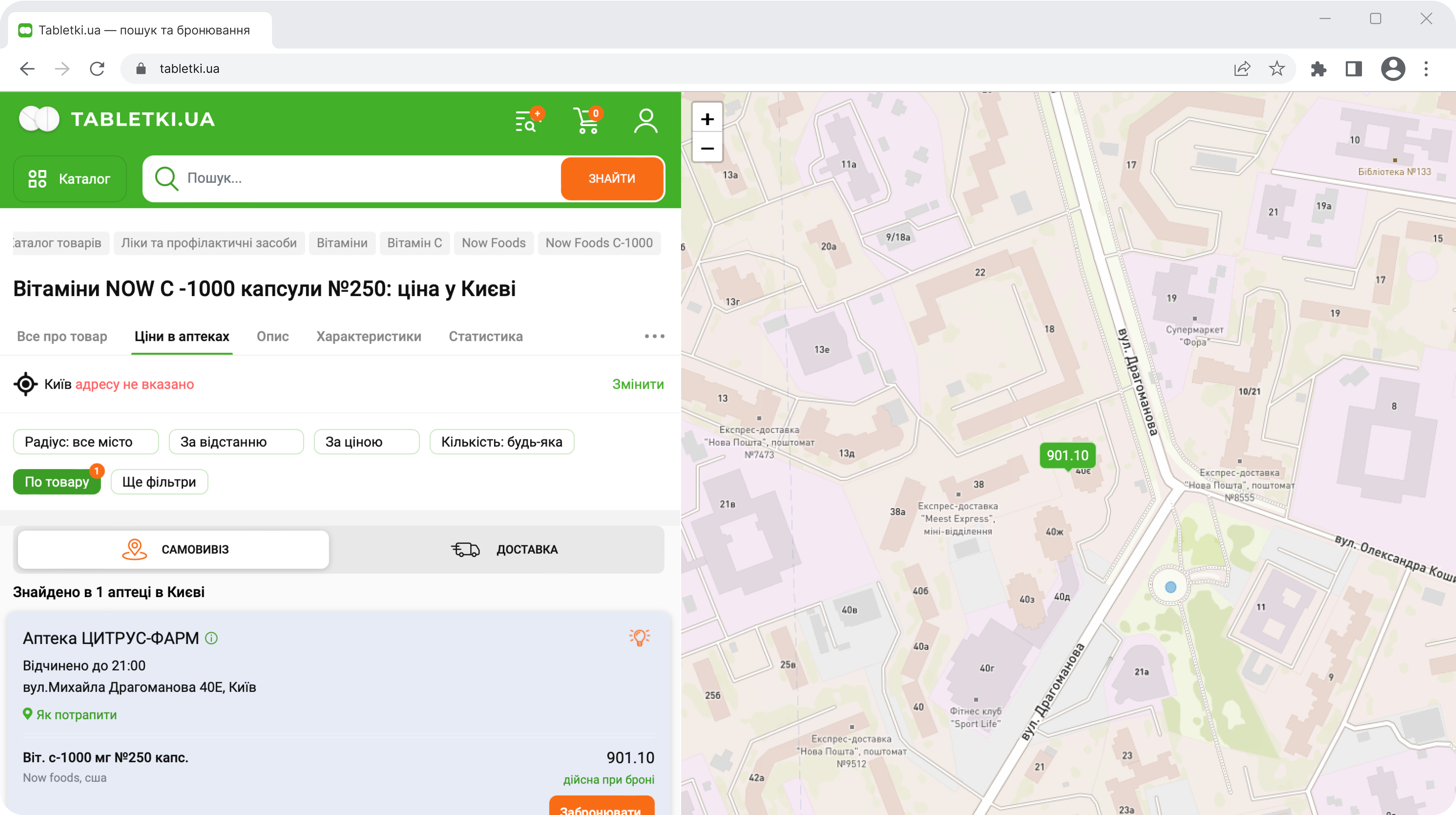The width and height of the screenshot is (1456, 815).
Task: Click the orange ЗНАЙТИ button
Action: pos(612,178)
